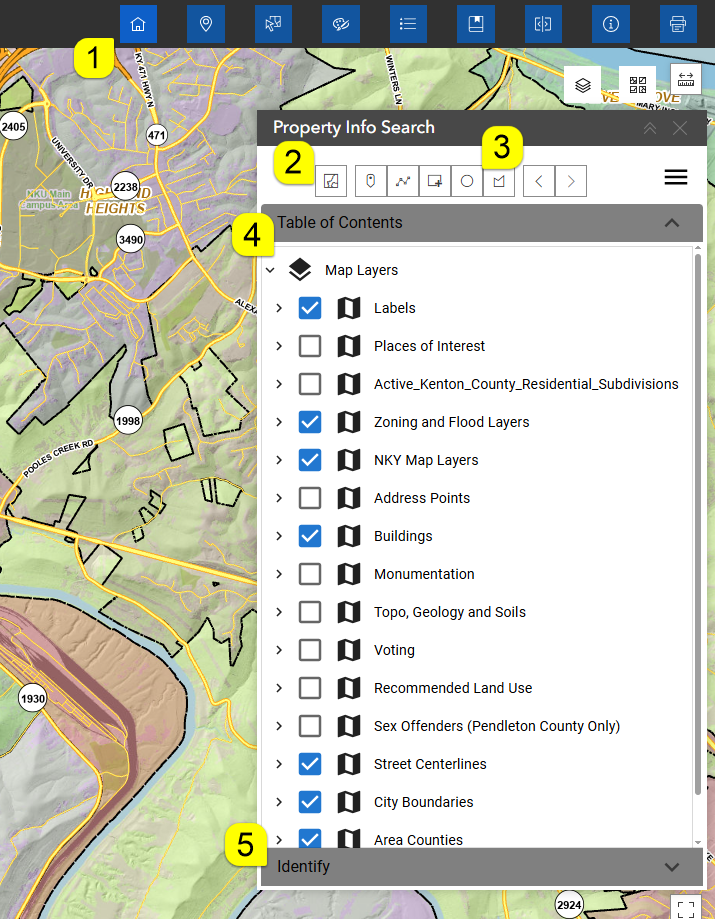Open the measure ruler tool

click(x=685, y=81)
